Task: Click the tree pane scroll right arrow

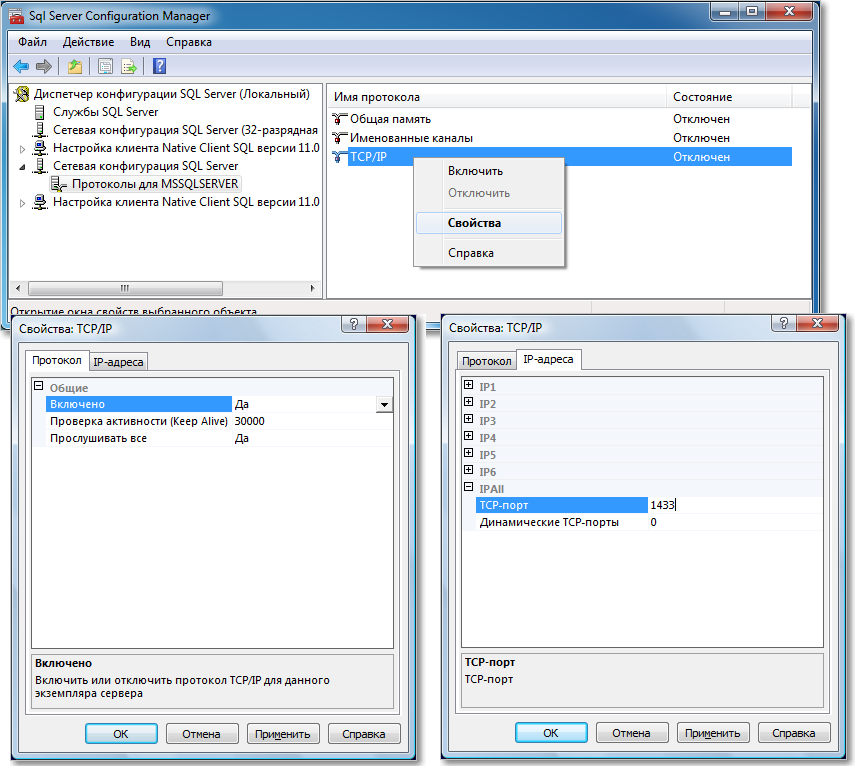Action: (x=312, y=288)
